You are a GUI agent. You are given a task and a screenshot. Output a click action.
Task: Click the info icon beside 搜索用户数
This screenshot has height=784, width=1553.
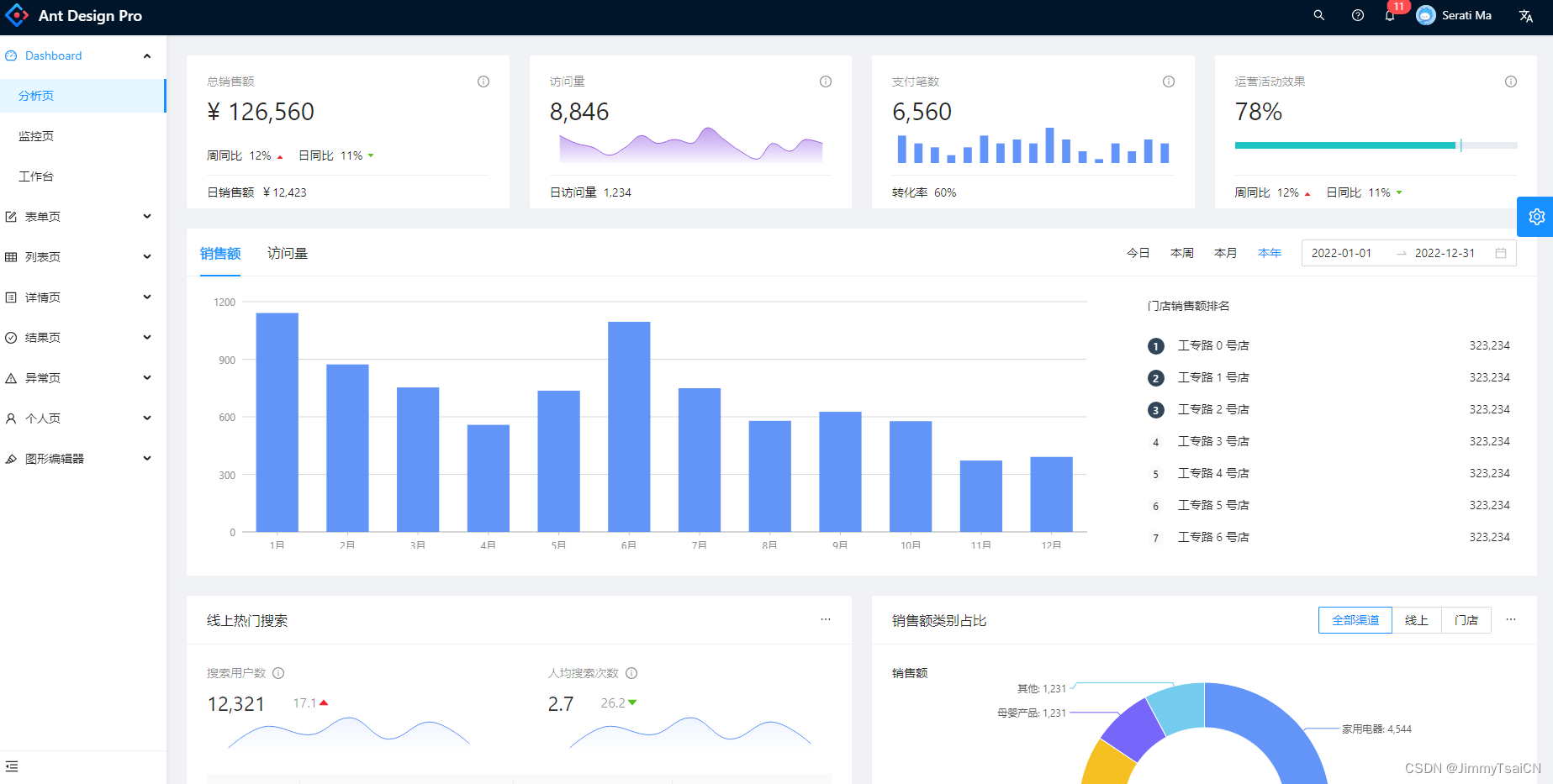point(278,673)
